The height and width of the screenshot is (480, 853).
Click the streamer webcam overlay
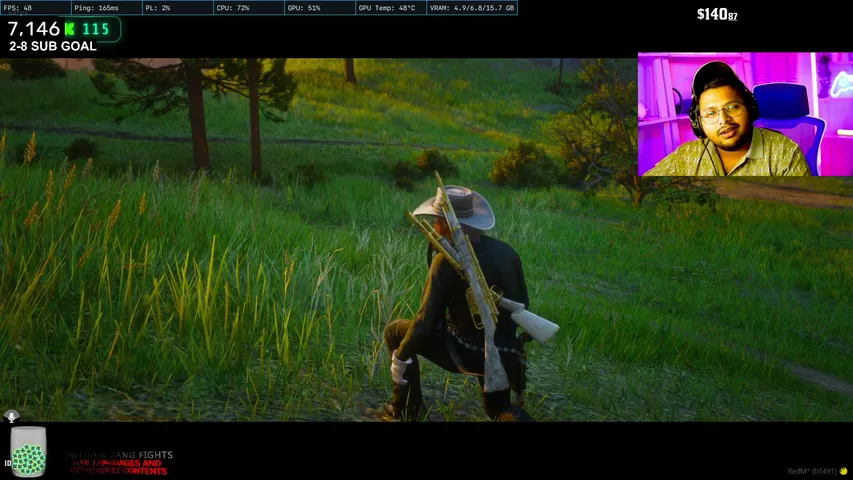click(745, 114)
